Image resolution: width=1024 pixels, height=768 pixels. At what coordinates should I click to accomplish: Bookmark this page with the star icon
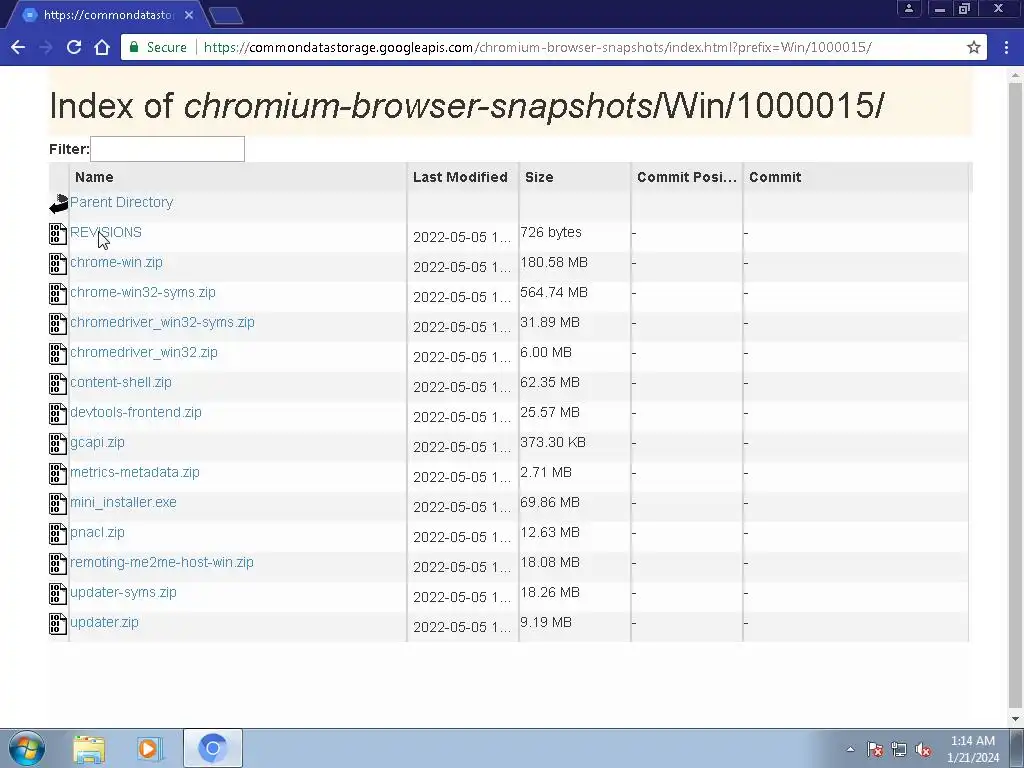tap(974, 47)
